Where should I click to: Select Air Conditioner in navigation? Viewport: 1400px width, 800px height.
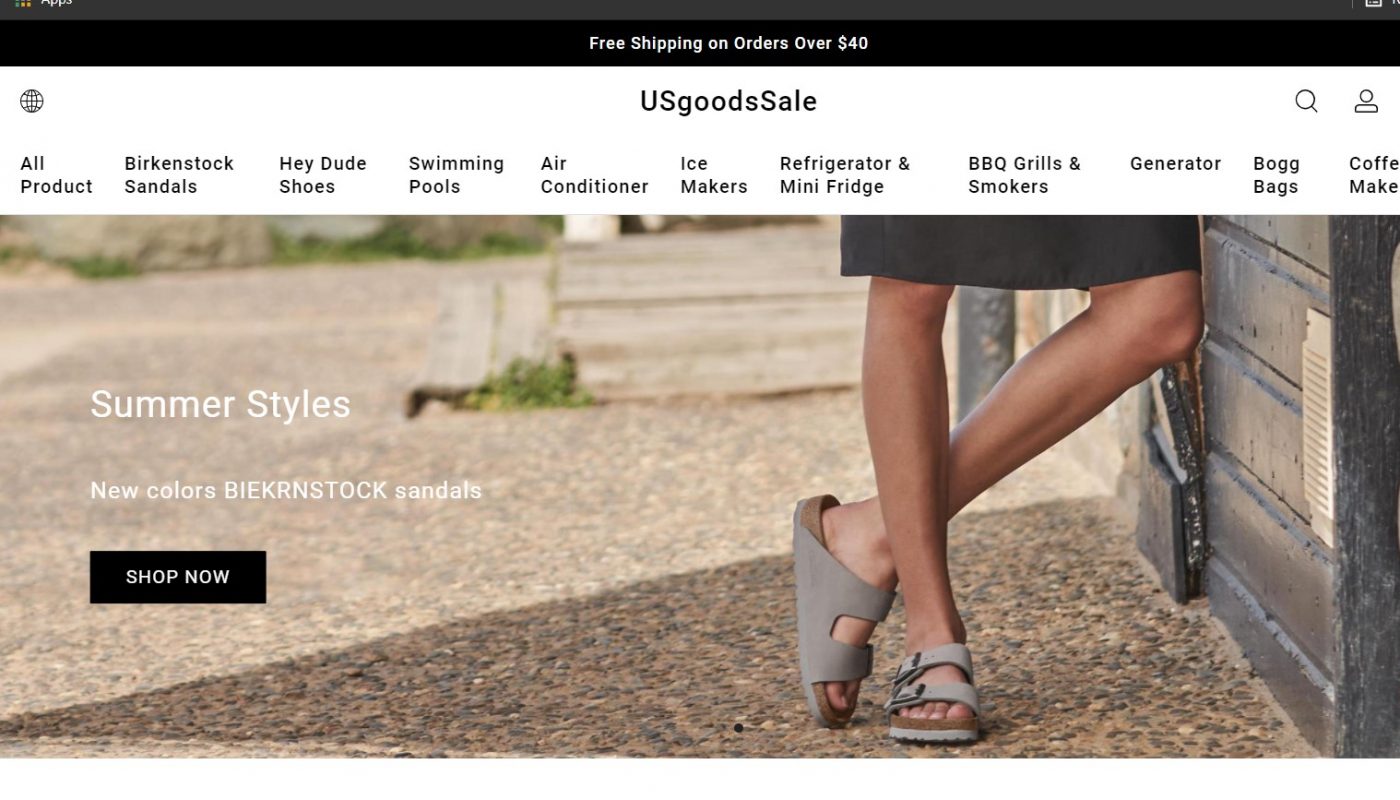pos(595,175)
